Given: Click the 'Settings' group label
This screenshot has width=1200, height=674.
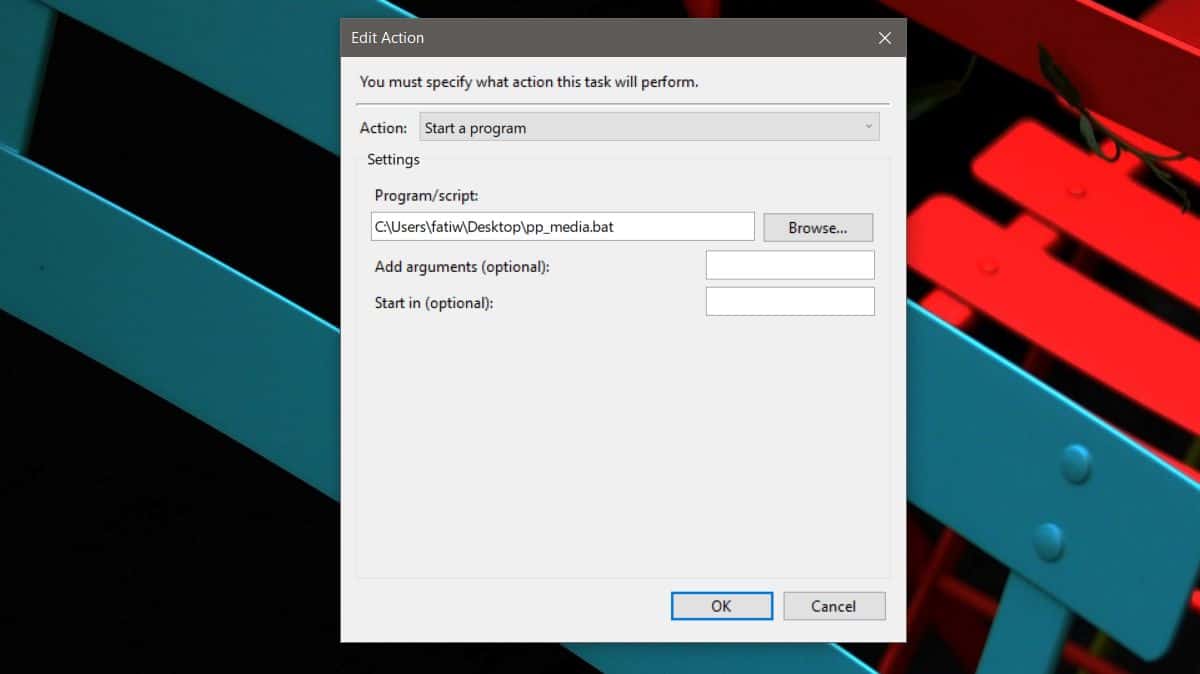Looking at the screenshot, I should click(x=393, y=159).
